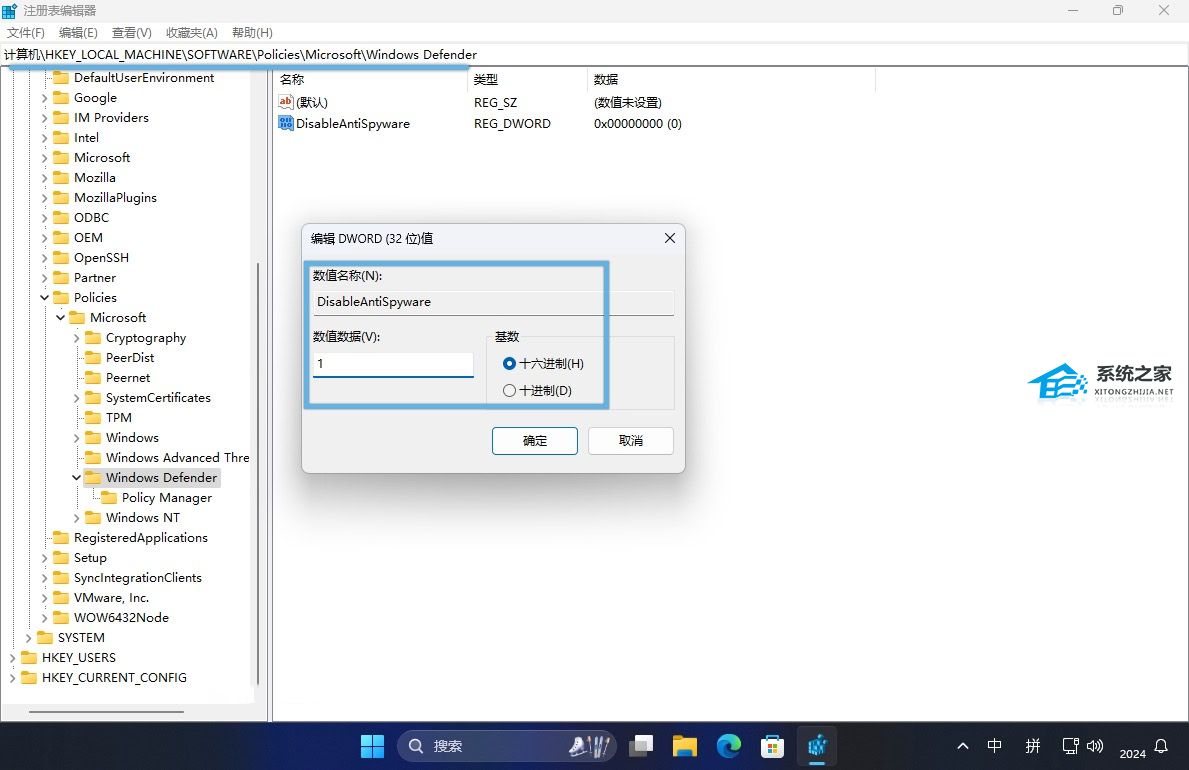Viewport: 1189px width, 770px height.
Task: Expand the SystemCertificates key
Action: (76, 398)
